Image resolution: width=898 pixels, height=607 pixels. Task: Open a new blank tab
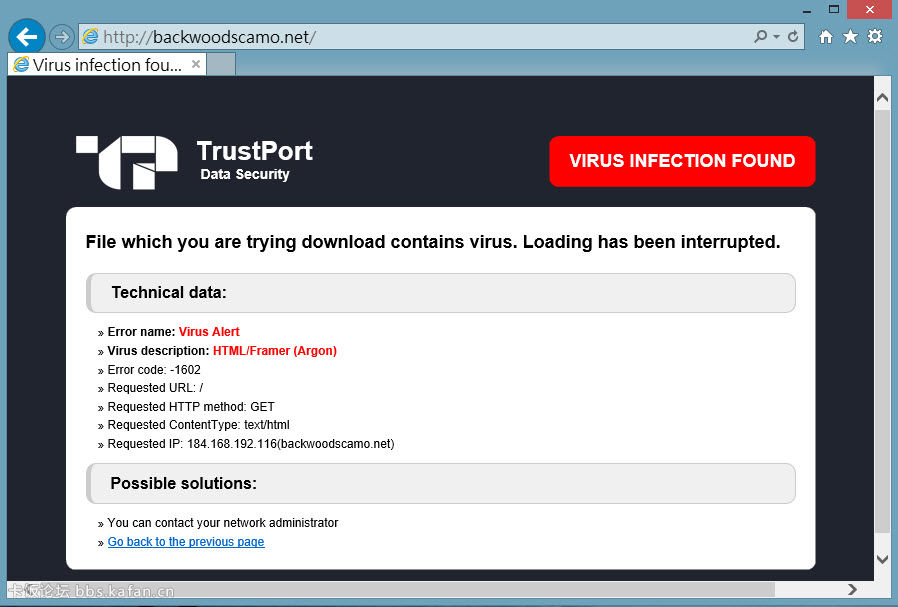click(221, 64)
